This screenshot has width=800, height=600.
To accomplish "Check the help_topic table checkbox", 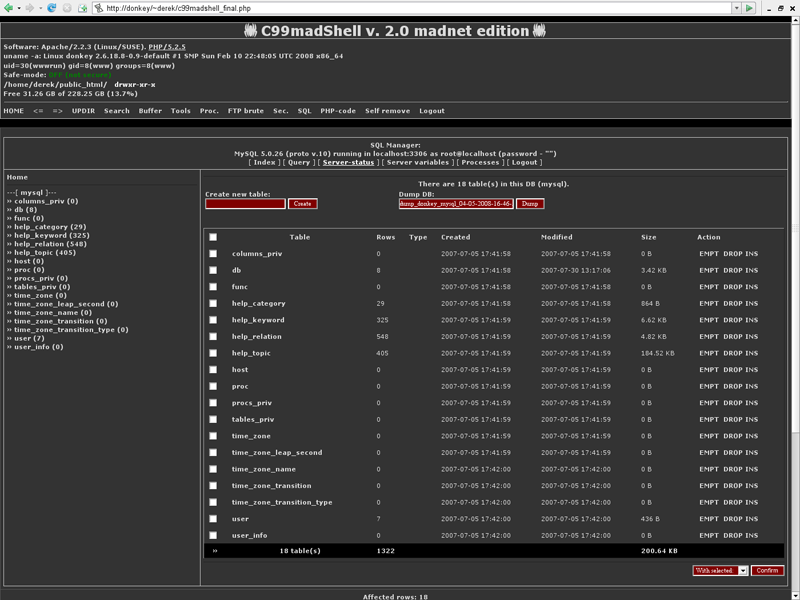I will point(213,353).
